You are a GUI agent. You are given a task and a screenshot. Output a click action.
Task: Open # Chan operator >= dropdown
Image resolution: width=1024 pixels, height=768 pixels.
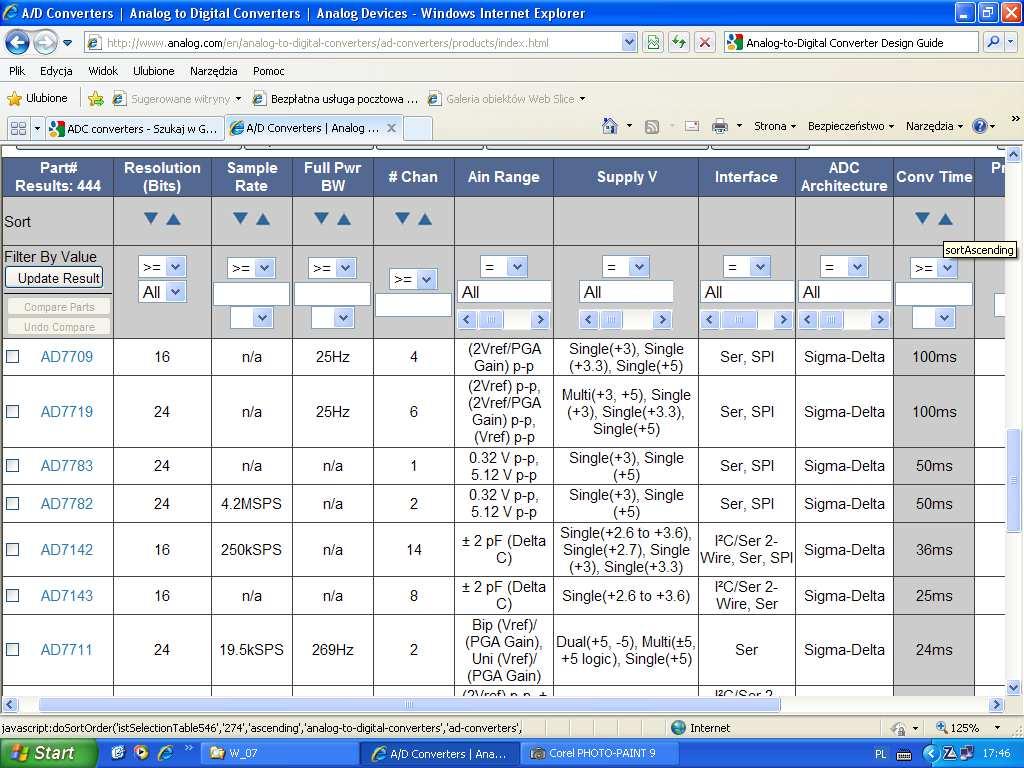tap(413, 280)
